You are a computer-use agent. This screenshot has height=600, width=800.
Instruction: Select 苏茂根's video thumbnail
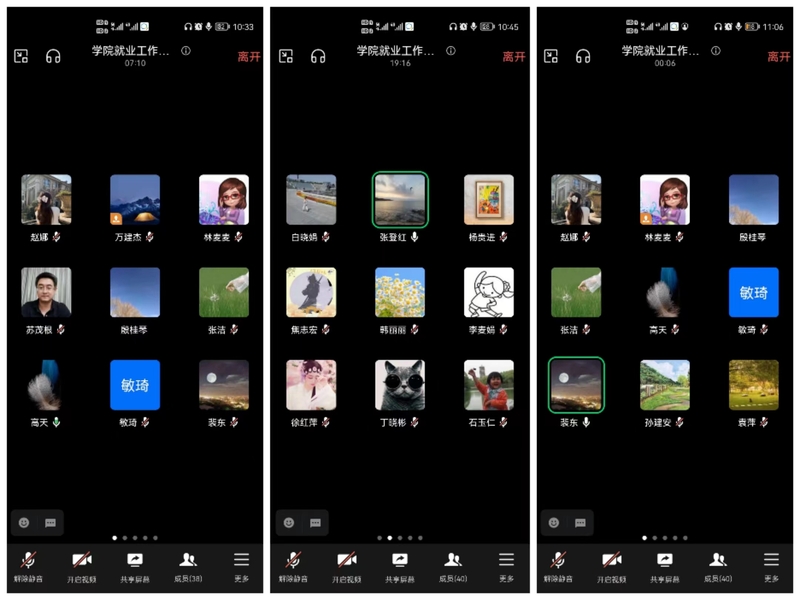[x=46, y=292]
